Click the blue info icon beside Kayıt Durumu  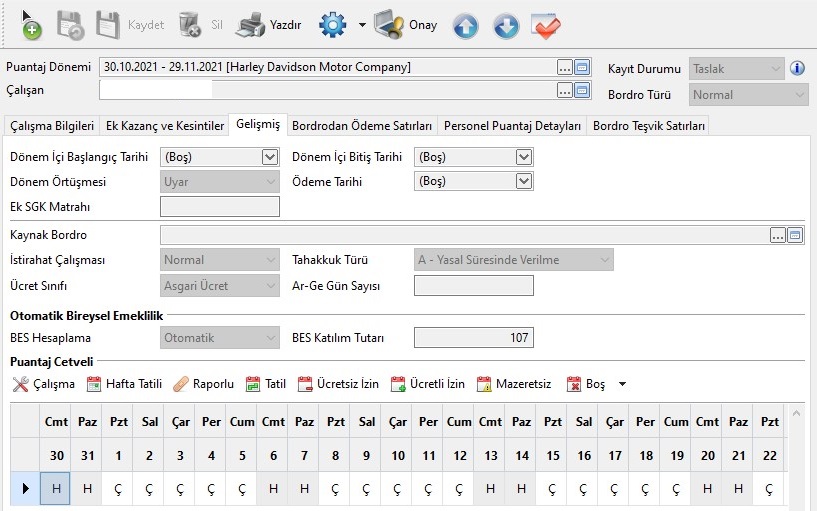point(798,69)
